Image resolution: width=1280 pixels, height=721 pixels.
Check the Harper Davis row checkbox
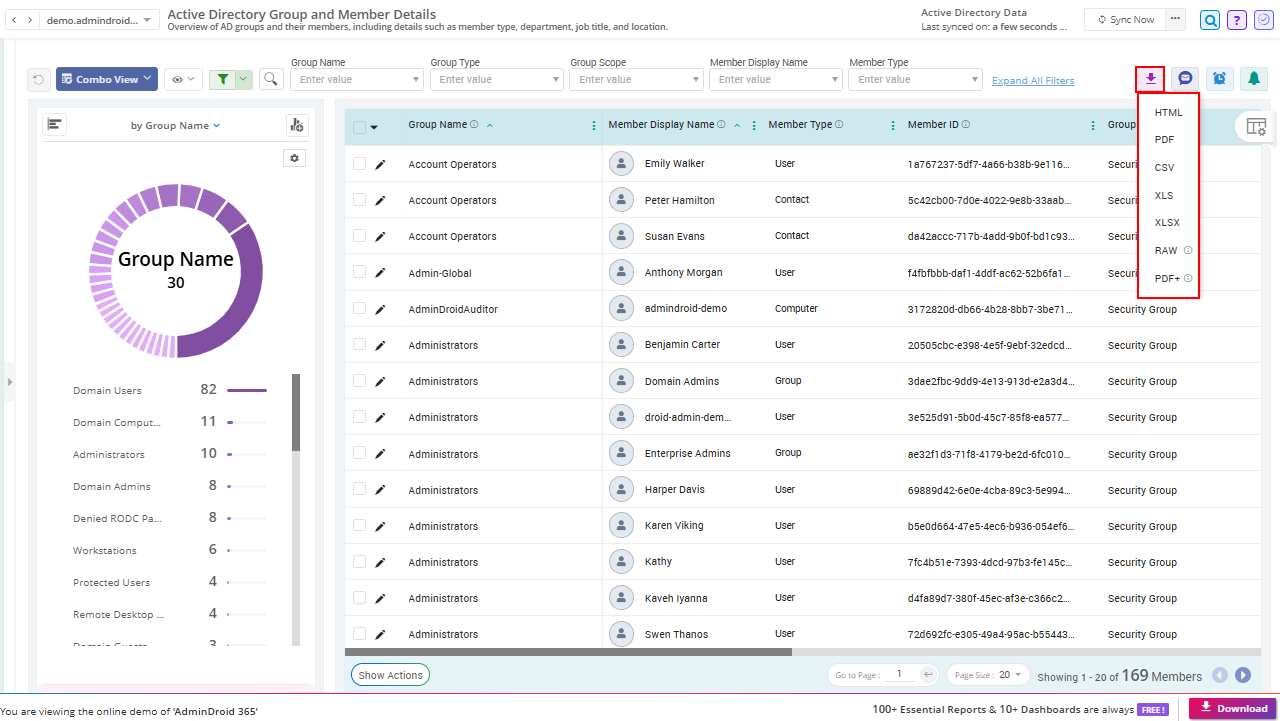click(x=359, y=490)
